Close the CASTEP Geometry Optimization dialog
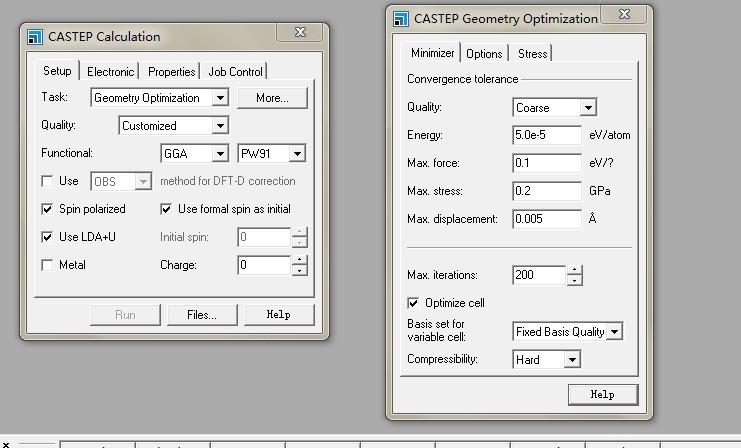Screen dimensions: 741x448 624,14
